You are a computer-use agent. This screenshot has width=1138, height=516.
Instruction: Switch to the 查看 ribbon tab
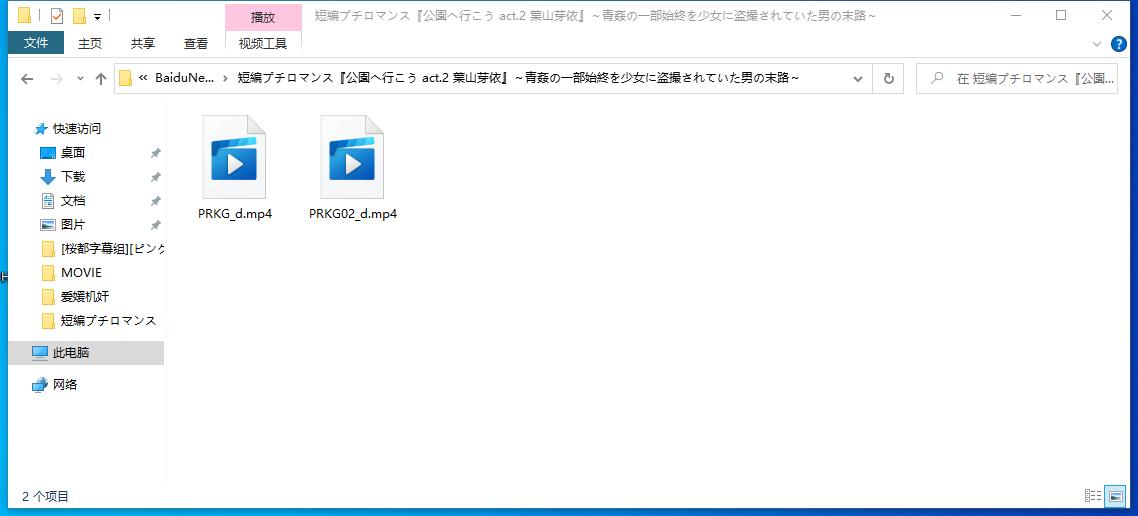(195, 44)
